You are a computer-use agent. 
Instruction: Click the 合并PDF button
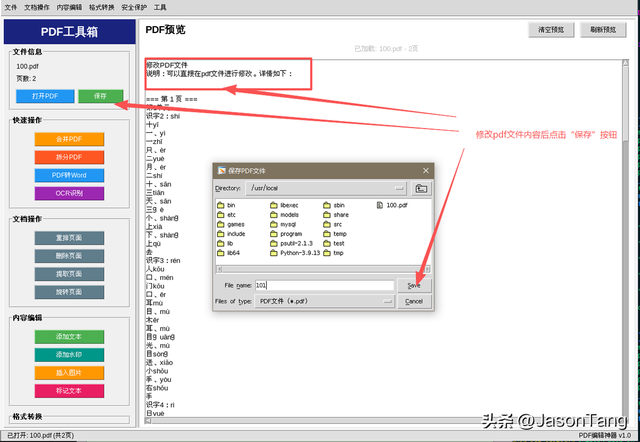(x=69, y=139)
